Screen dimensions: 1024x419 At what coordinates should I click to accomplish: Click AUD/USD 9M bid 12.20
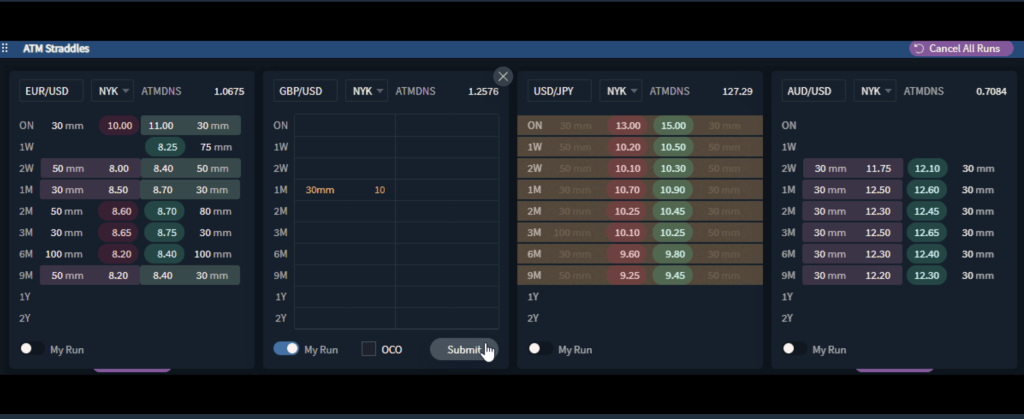(878, 275)
